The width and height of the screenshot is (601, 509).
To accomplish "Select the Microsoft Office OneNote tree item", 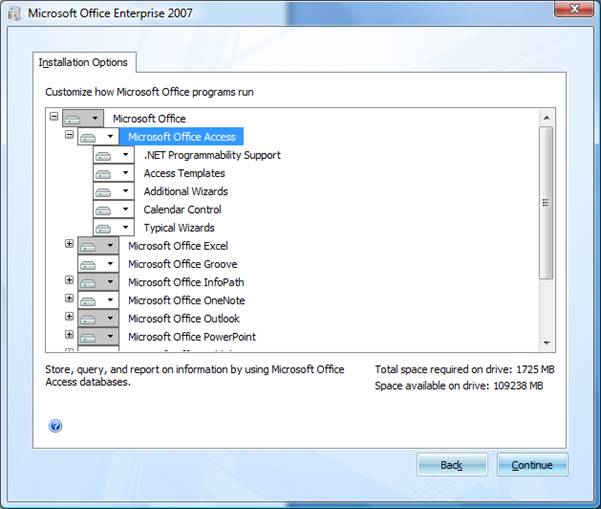I will pos(186,300).
